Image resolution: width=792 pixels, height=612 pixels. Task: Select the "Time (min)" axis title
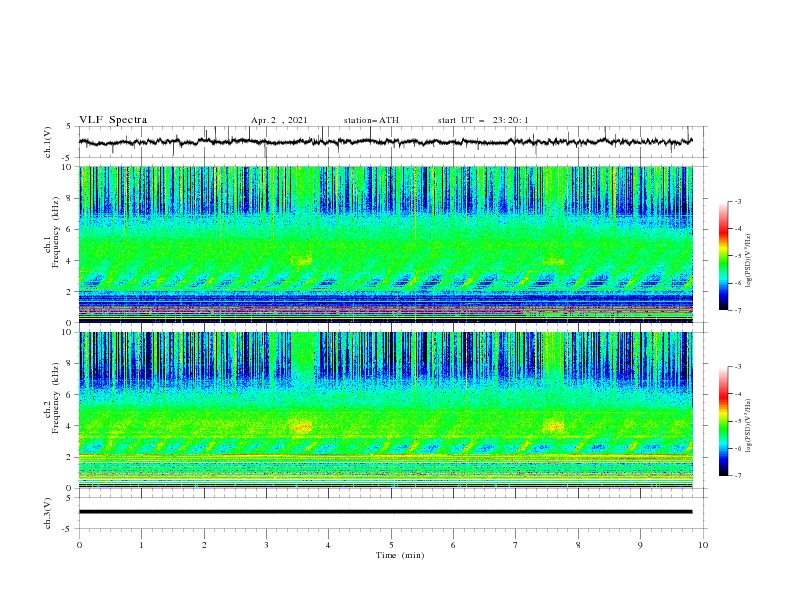pos(400,555)
